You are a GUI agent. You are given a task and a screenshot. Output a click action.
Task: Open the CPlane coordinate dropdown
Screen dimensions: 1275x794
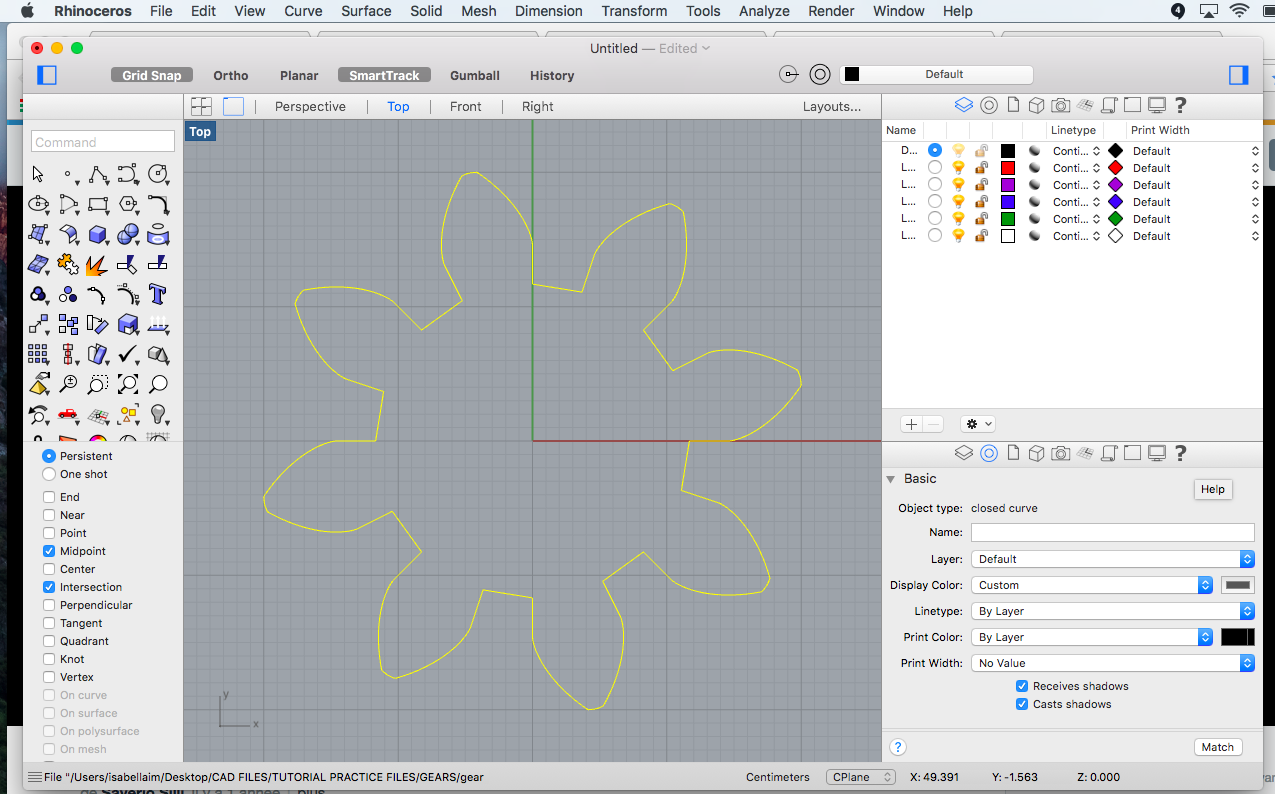(861, 777)
